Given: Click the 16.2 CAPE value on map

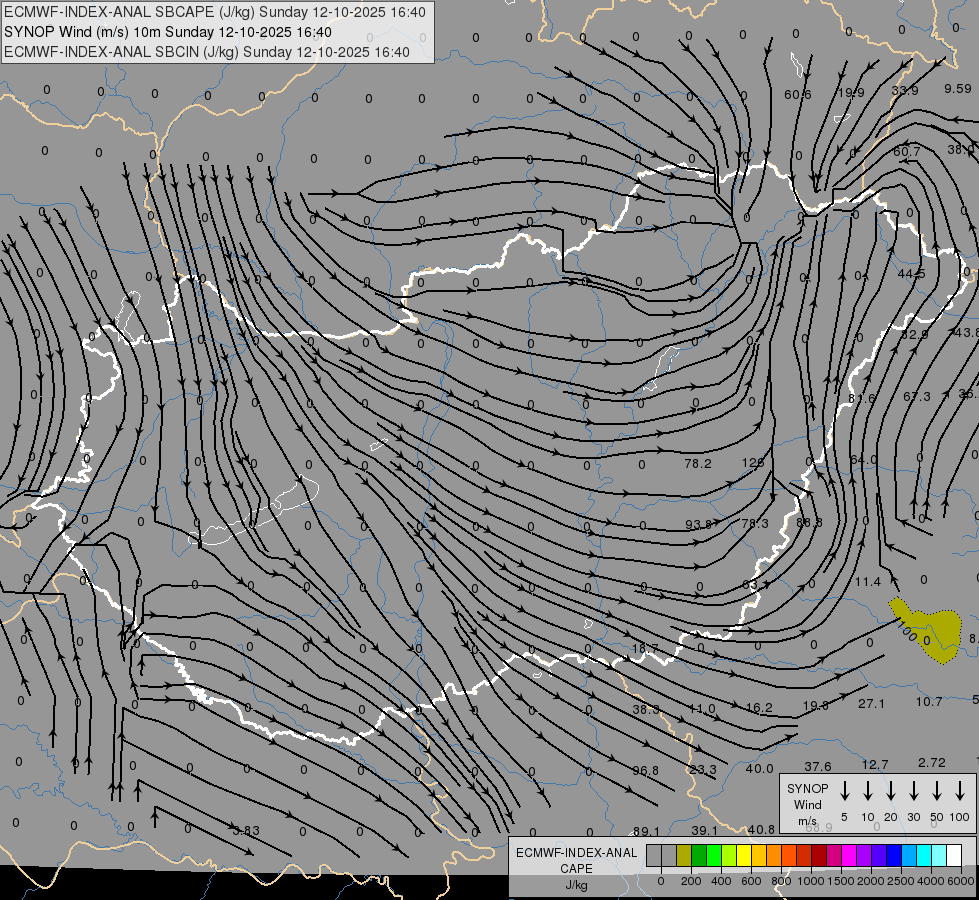Looking at the screenshot, I should pyautogui.click(x=759, y=707).
